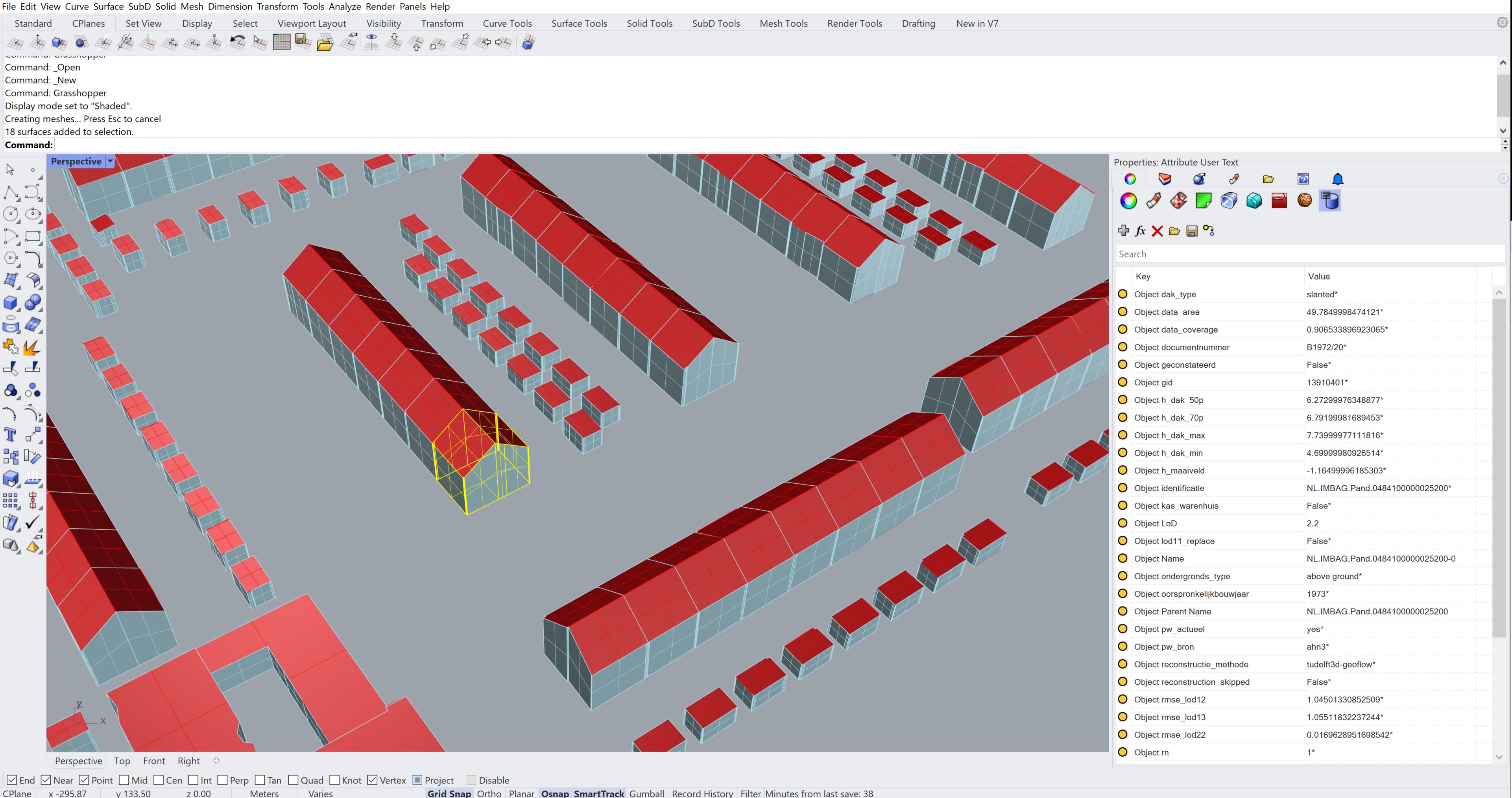Click the attribute Search field
The image size is (1512, 798).
point(1309,254)
